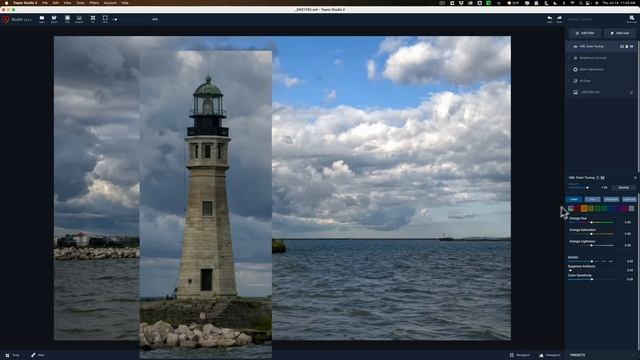
Task: Expand the Brightness Contrast layer arrow
Action: pos(569,58)
